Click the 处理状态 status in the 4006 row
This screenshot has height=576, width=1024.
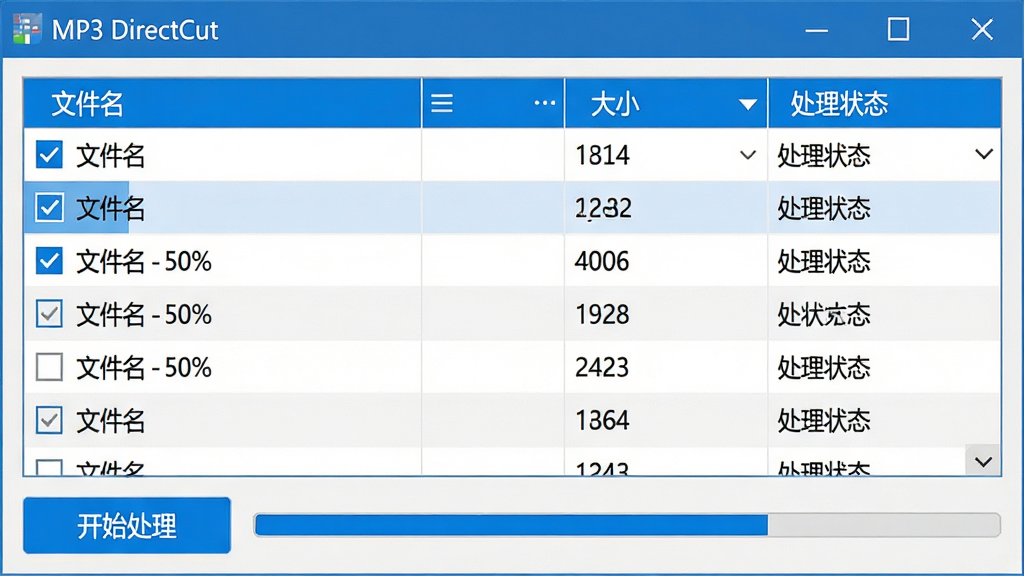coord(824,261)
